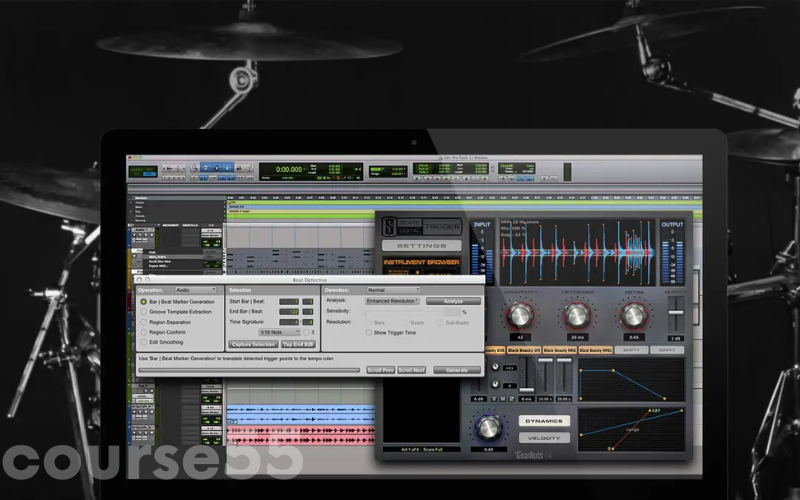This screenshot has width=800, height=500.
Task: Click the large blue-ringed knob reading 0.65
Action: click(489, 428)
